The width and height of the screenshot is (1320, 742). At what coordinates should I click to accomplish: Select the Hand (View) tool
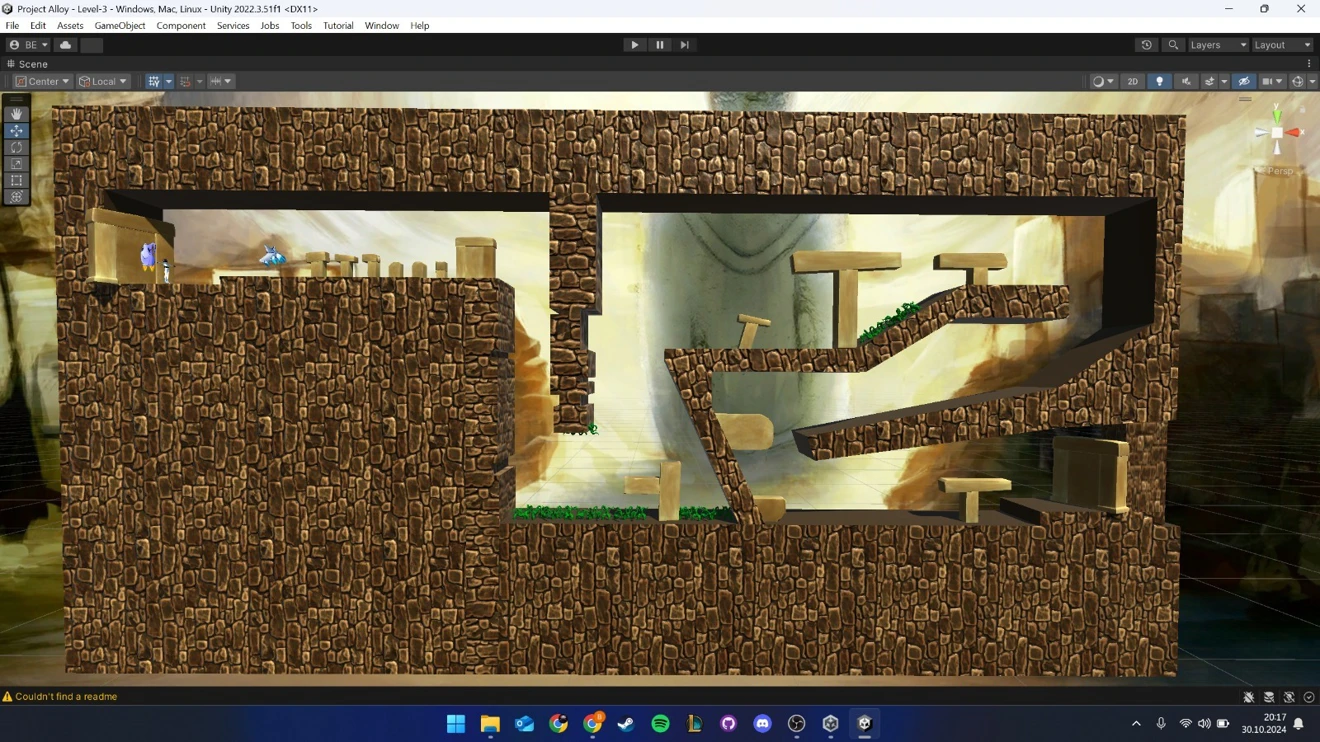[16, 114]
